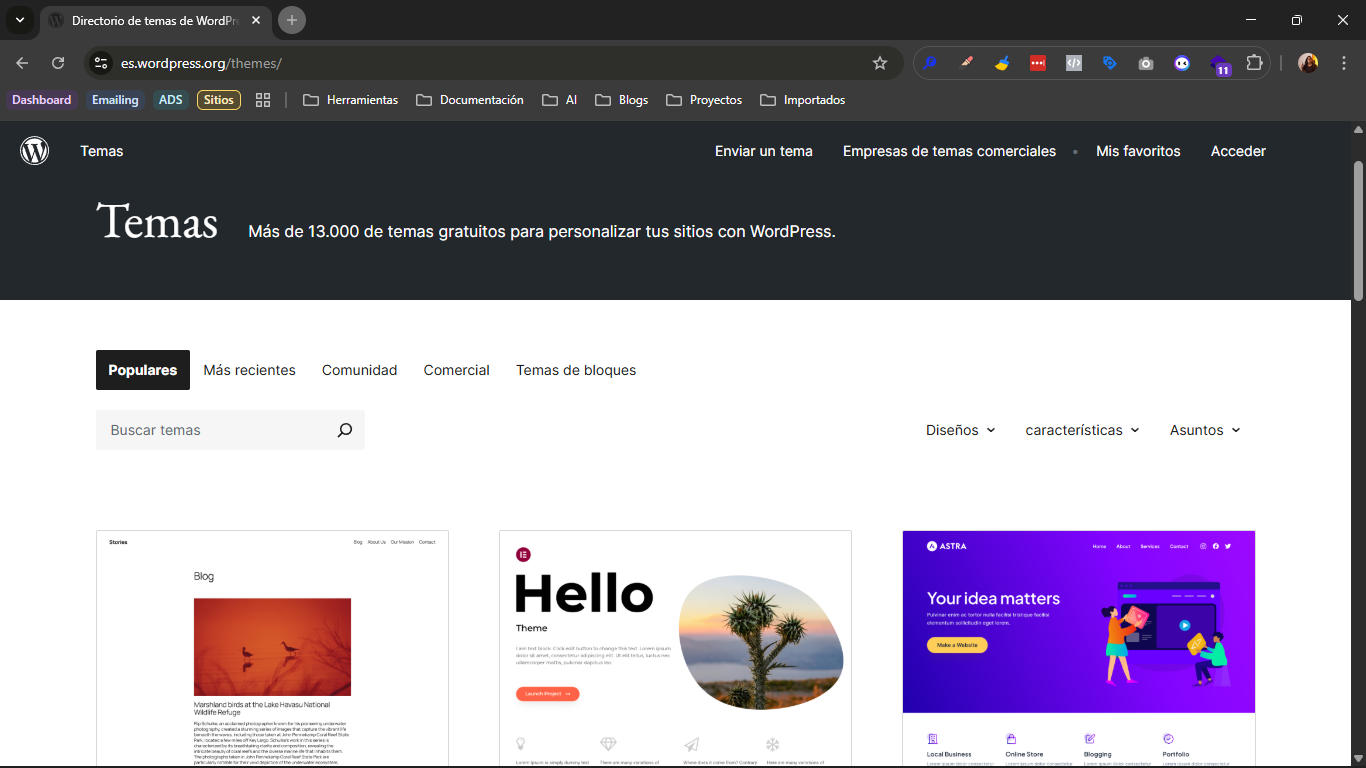This screenshot has height=768, width=1366.
Task: Switch to the Temas de bloques tab
Action: pos(576,370)
